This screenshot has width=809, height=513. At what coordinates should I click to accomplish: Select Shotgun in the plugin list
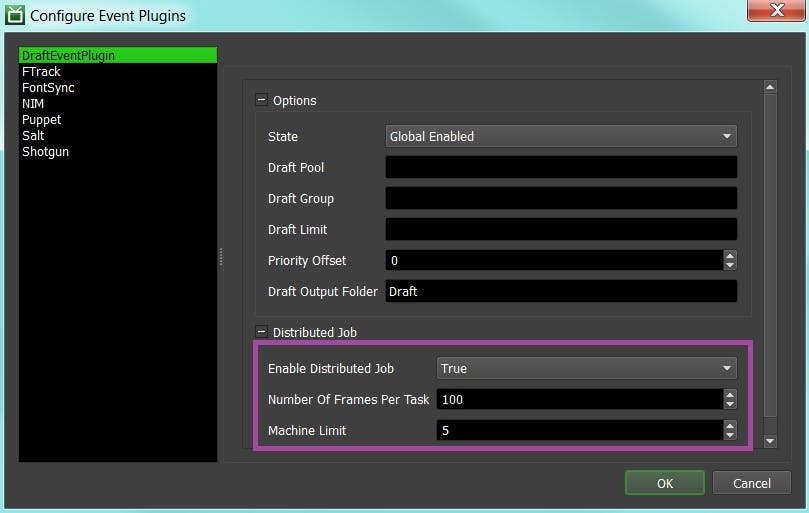click(x=118, y=151)
